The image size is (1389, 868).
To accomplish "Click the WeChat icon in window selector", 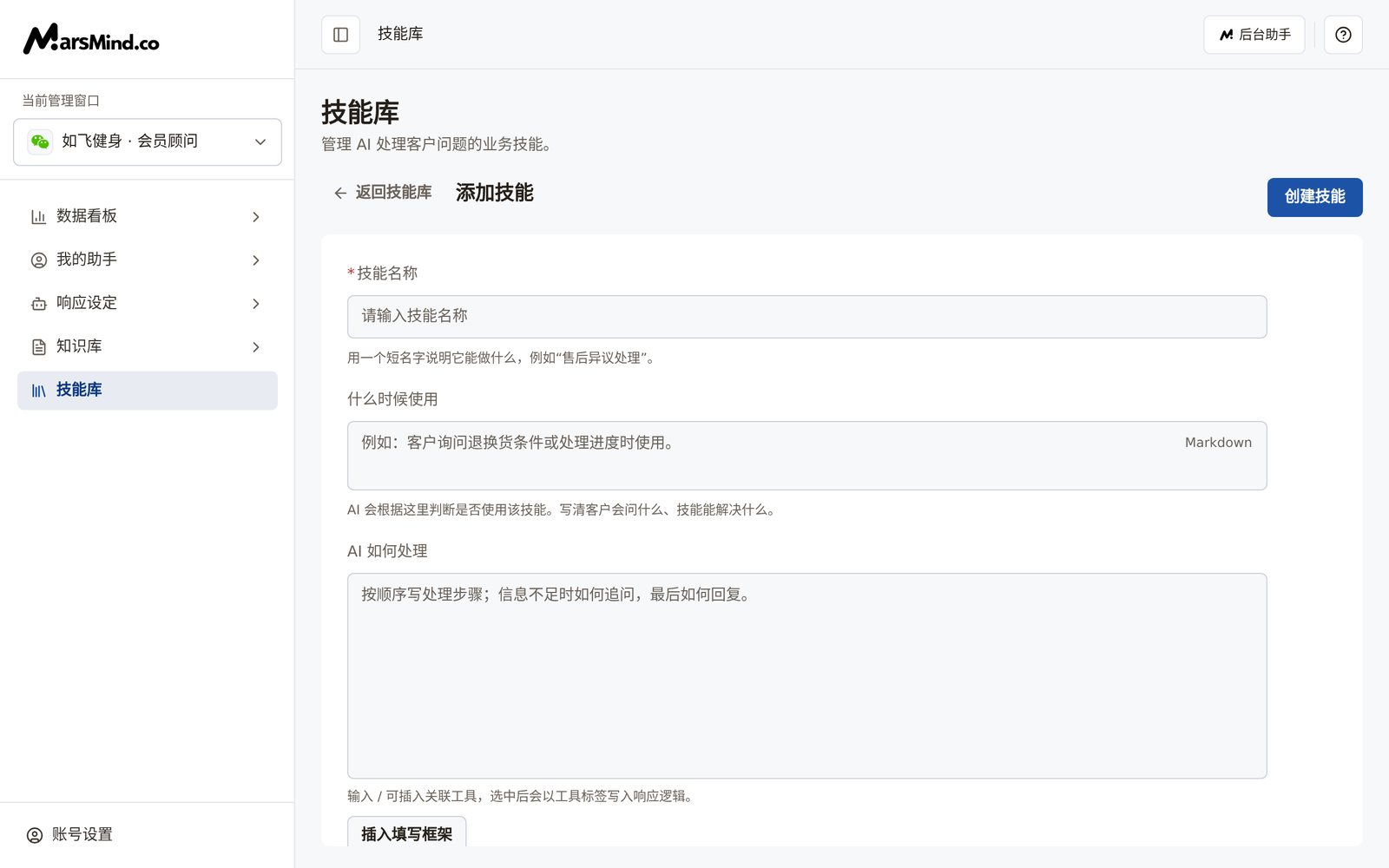I will point(40,141).
